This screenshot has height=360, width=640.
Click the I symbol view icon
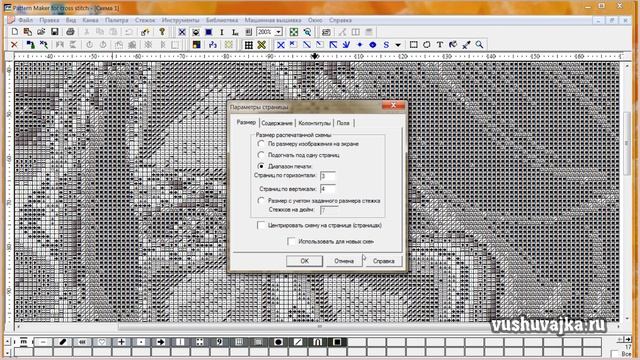coord(222,32)
